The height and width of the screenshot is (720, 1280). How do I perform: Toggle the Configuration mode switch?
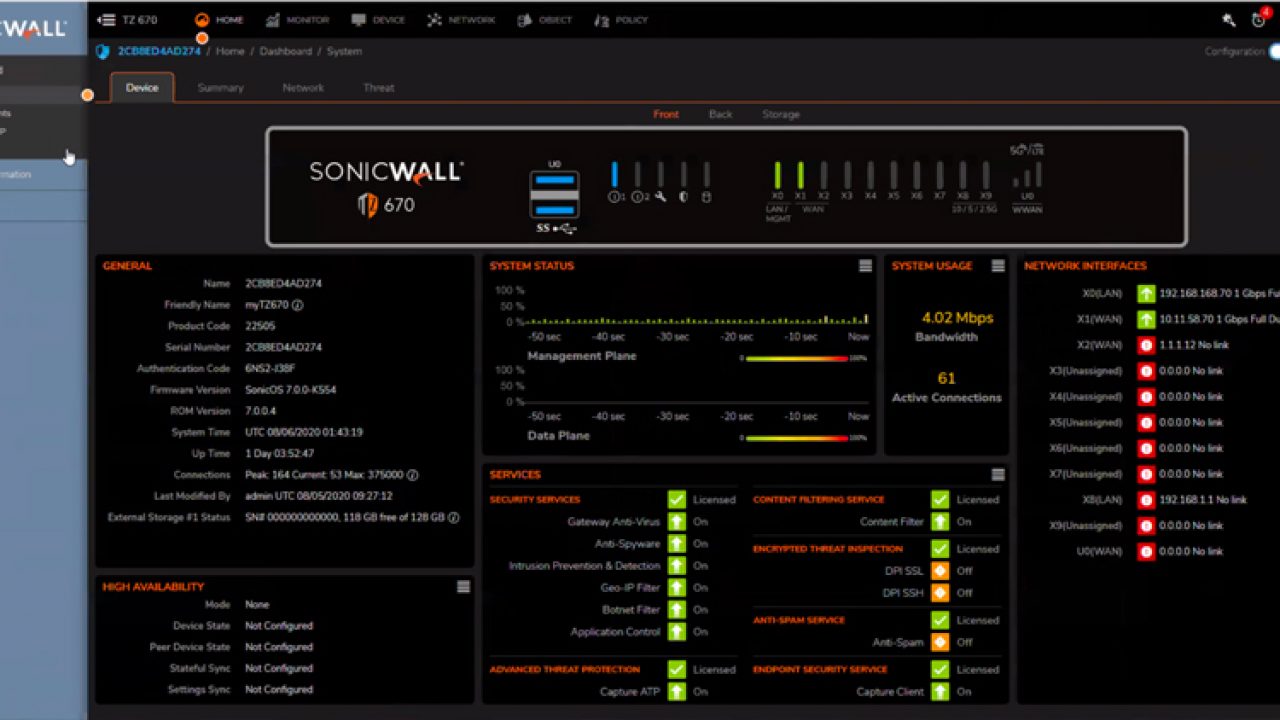1274,51
